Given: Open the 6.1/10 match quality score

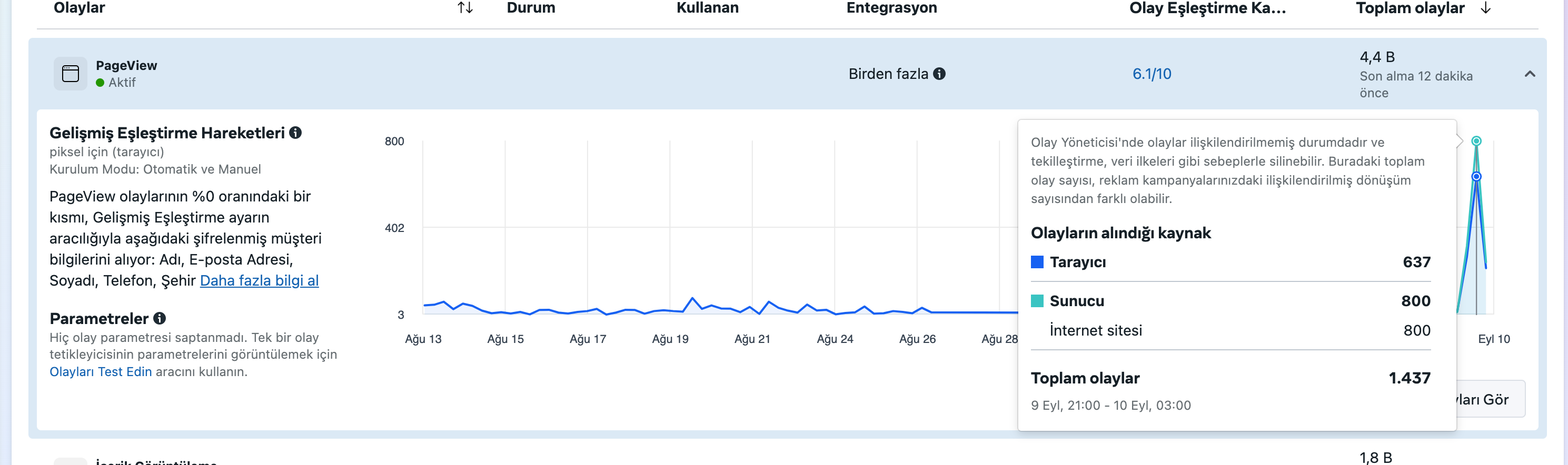Looking at the screenshot, I should tap(1152, 74).
